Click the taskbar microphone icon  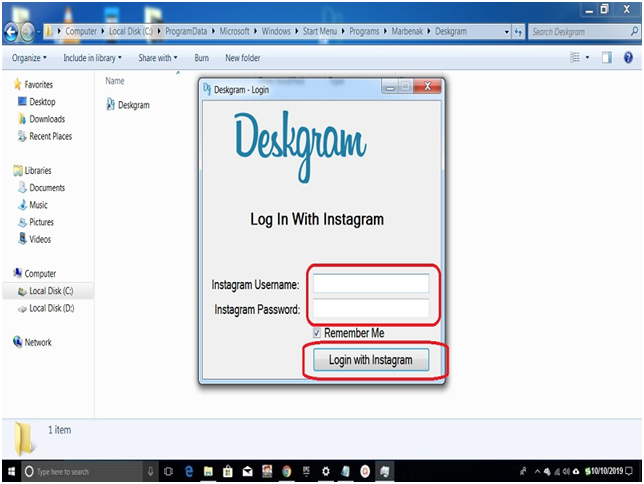click(x=150, y=471)
